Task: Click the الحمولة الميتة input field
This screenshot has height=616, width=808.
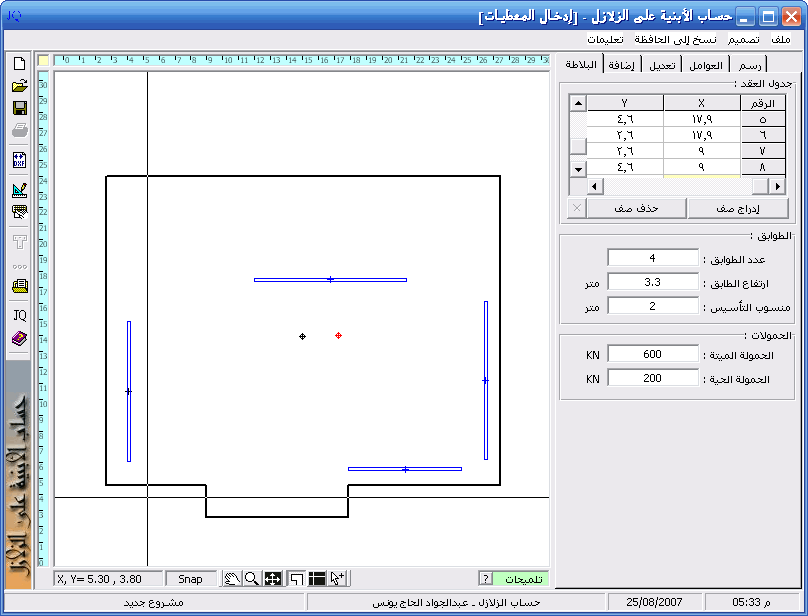Action: (652, 354)
